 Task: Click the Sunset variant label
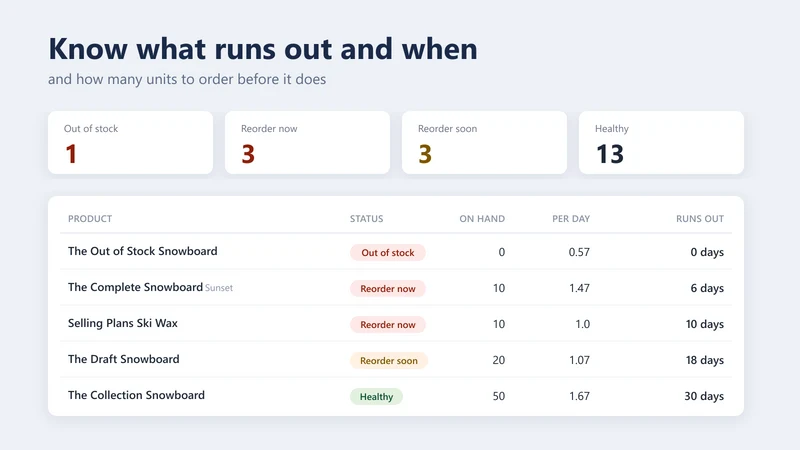[219, 288]
